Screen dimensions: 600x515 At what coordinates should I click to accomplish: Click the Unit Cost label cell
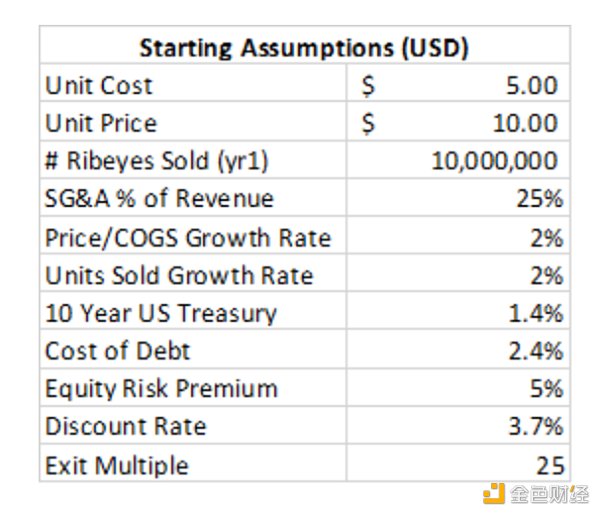click(x=99, y=86)
